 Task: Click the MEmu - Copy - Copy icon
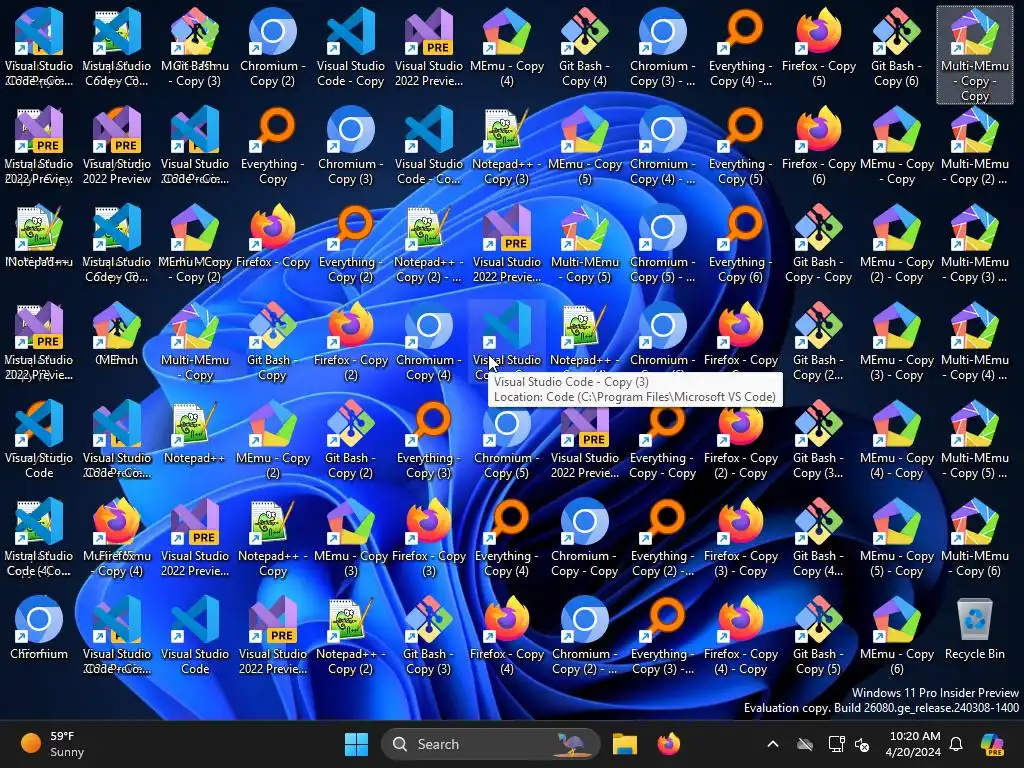pyautogui.click(x=896, y=147)
